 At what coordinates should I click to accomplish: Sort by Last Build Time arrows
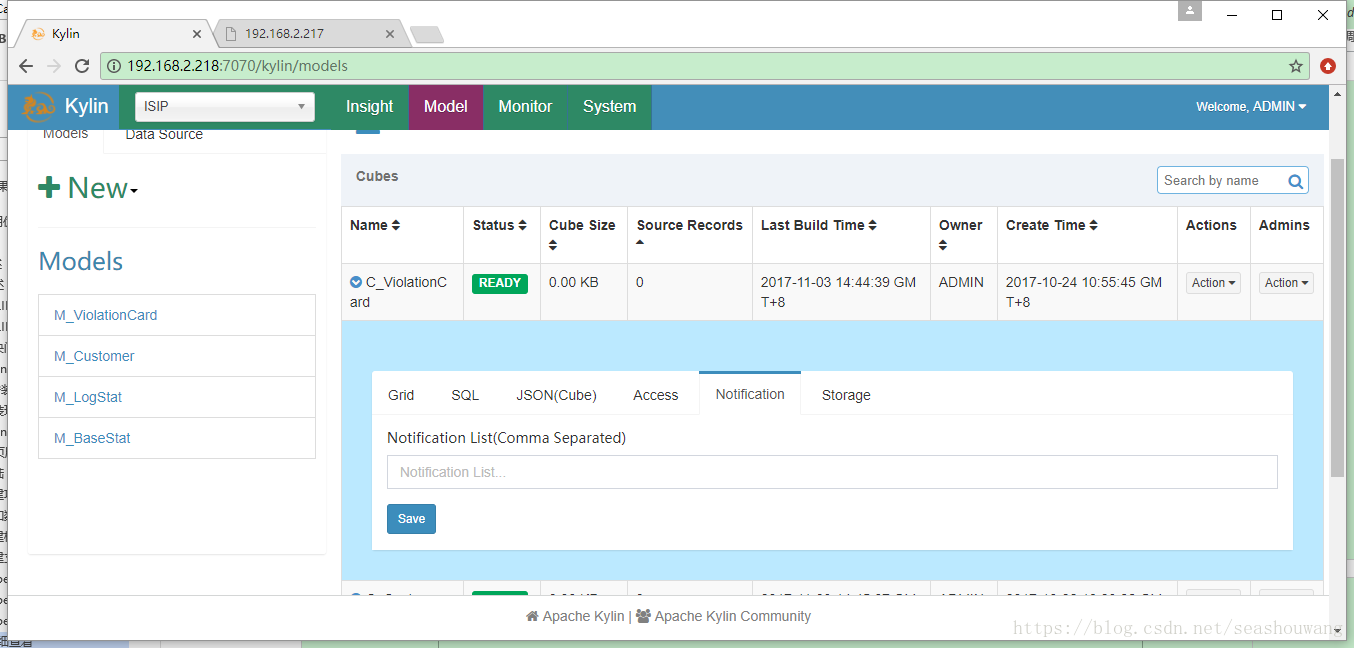873,226
